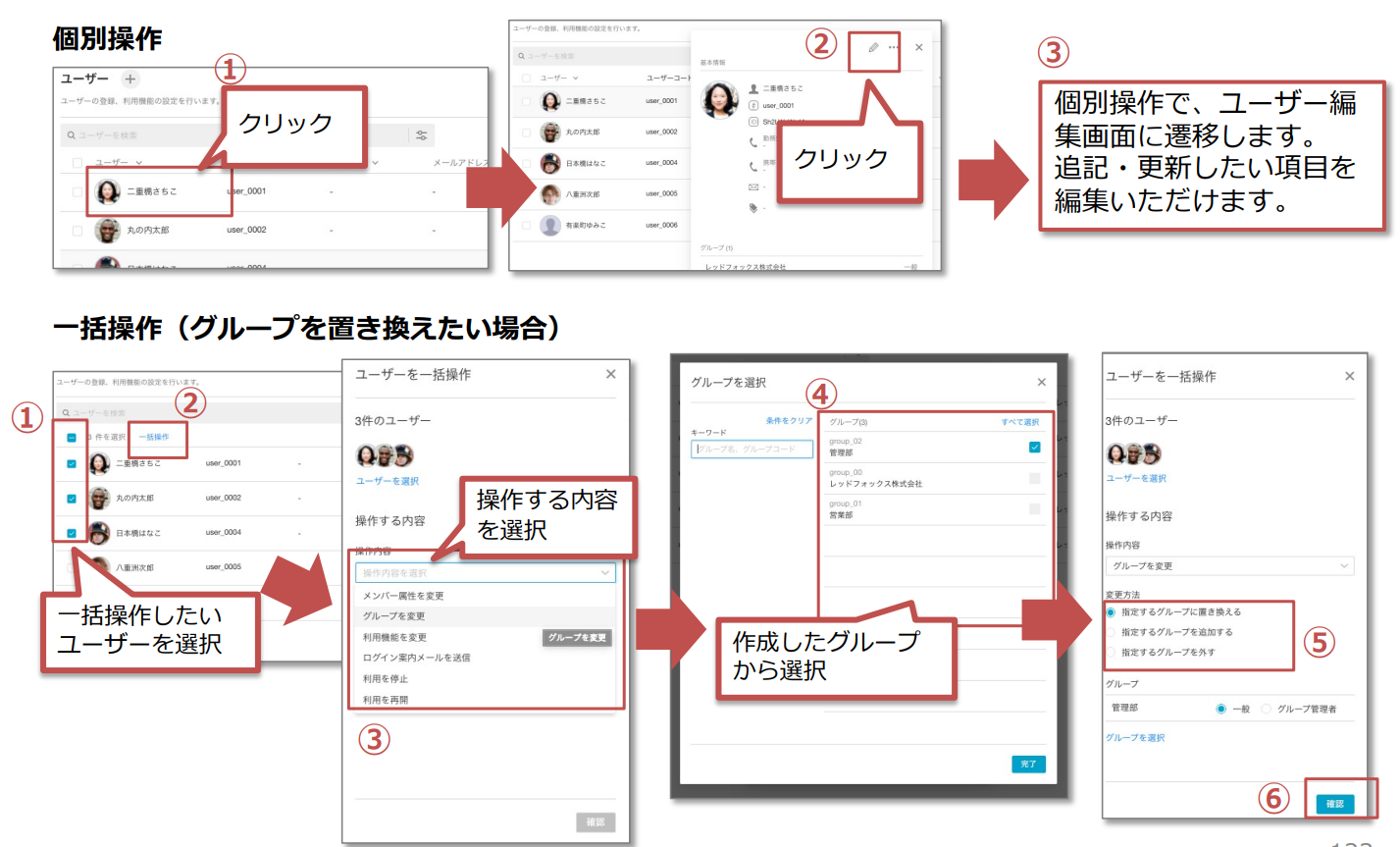Click 日本橋はなこ's avatar in the checked bulk-selection list
This screenshot has width=1400, height=847.
(x=99, y=533)
